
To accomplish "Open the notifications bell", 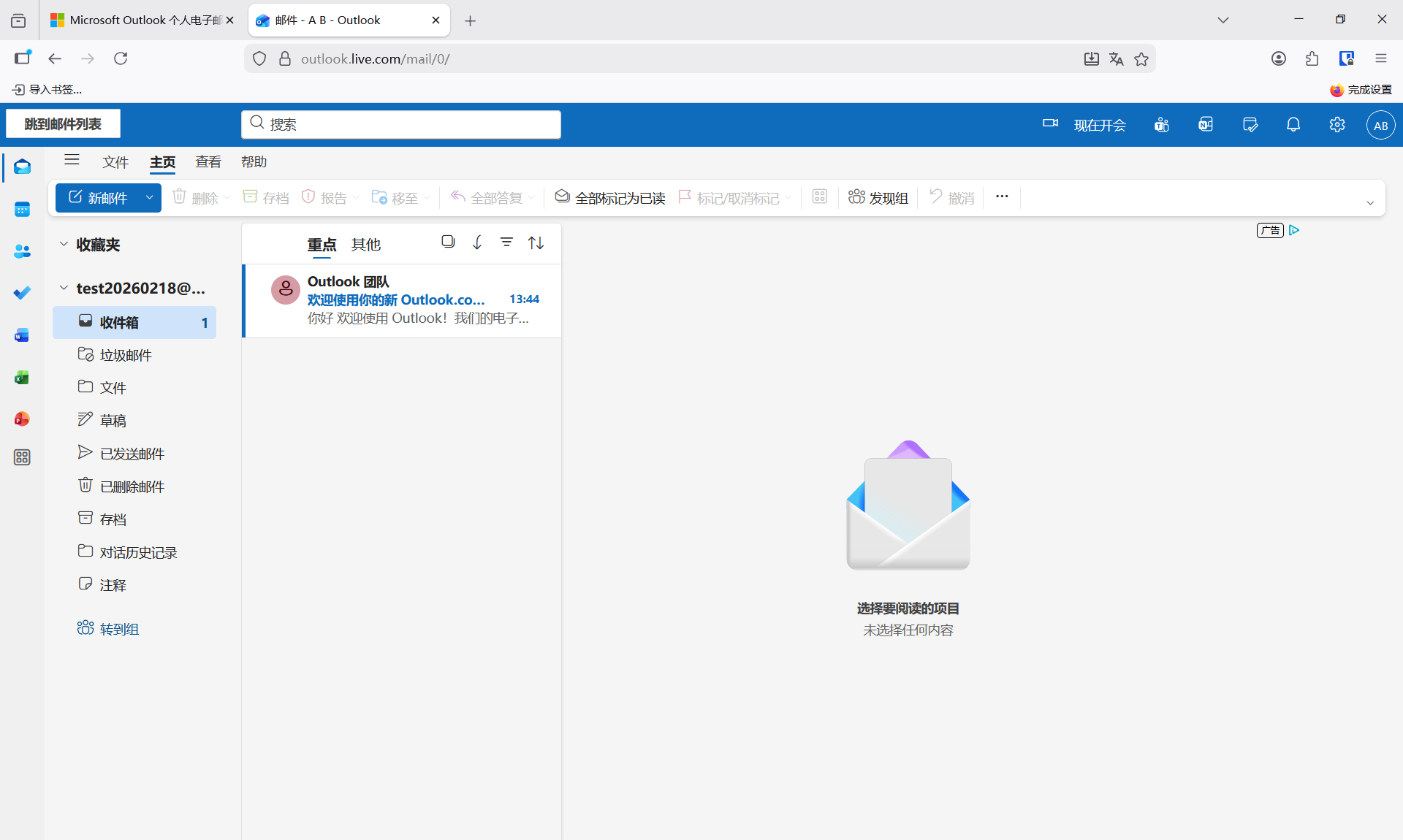I will point(1293,125).
